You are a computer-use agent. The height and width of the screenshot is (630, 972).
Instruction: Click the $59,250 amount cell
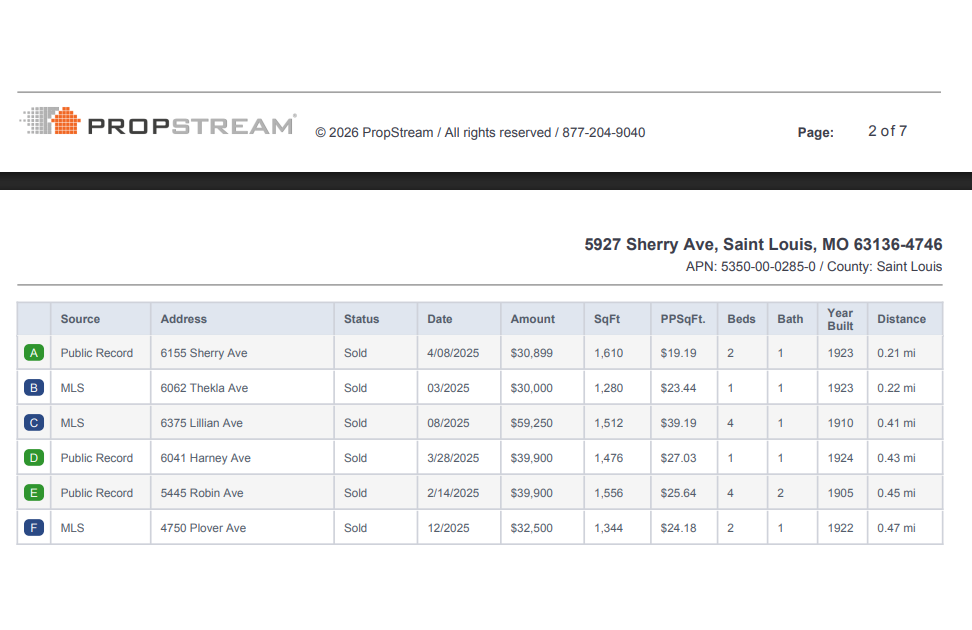click(531, 423)
